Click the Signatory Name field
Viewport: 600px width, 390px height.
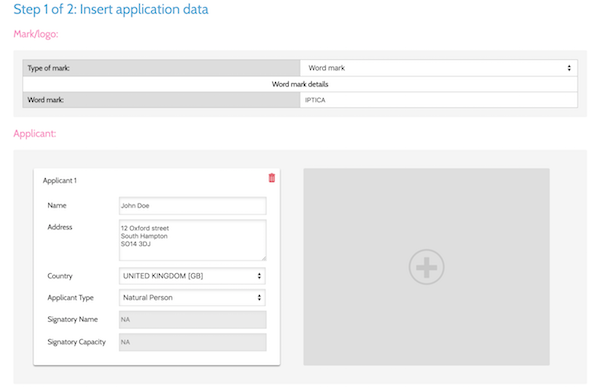point(192,320)
